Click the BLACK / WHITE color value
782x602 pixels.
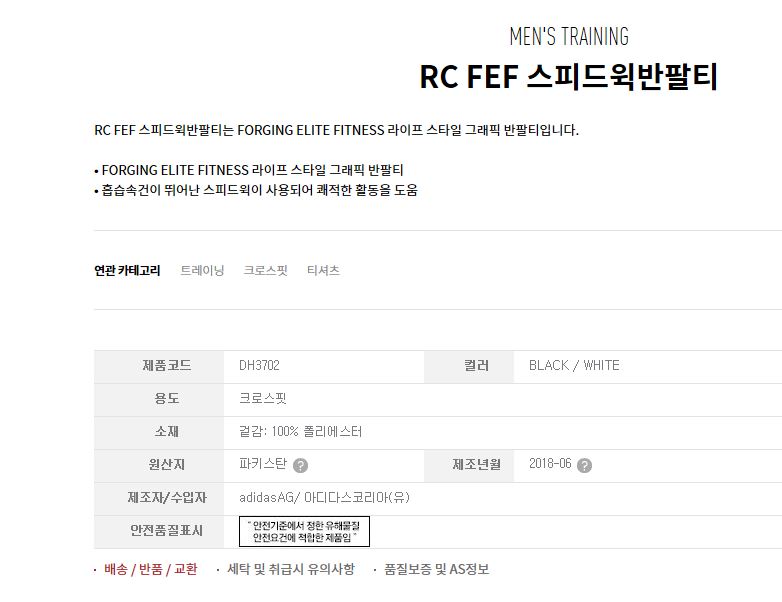click(x=574, y=366)
